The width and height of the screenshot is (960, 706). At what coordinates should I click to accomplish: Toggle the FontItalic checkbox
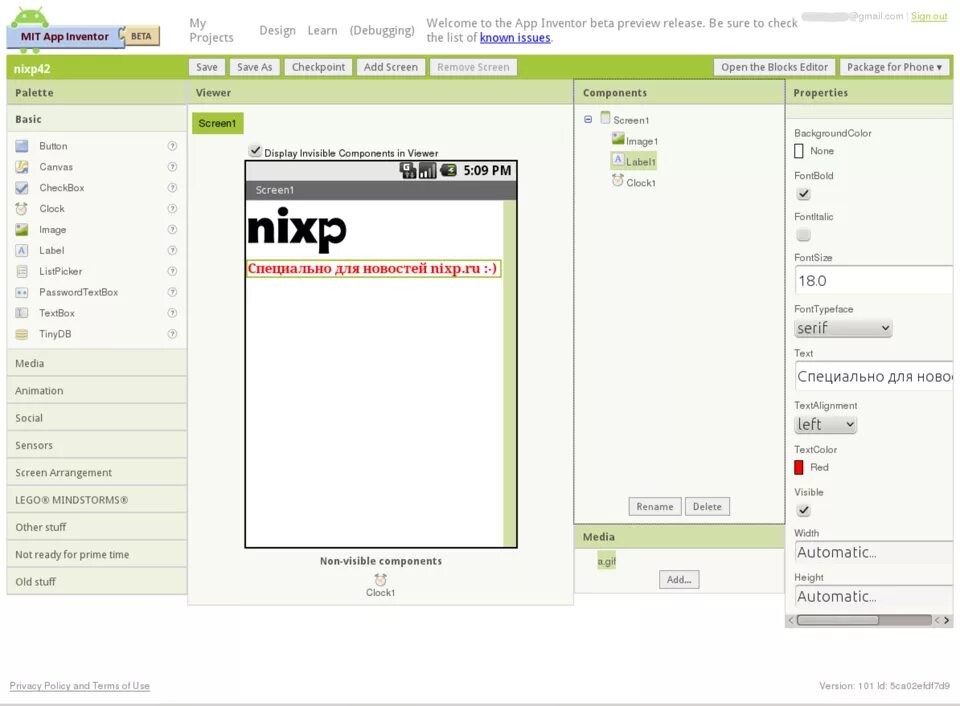click(803, 235)
